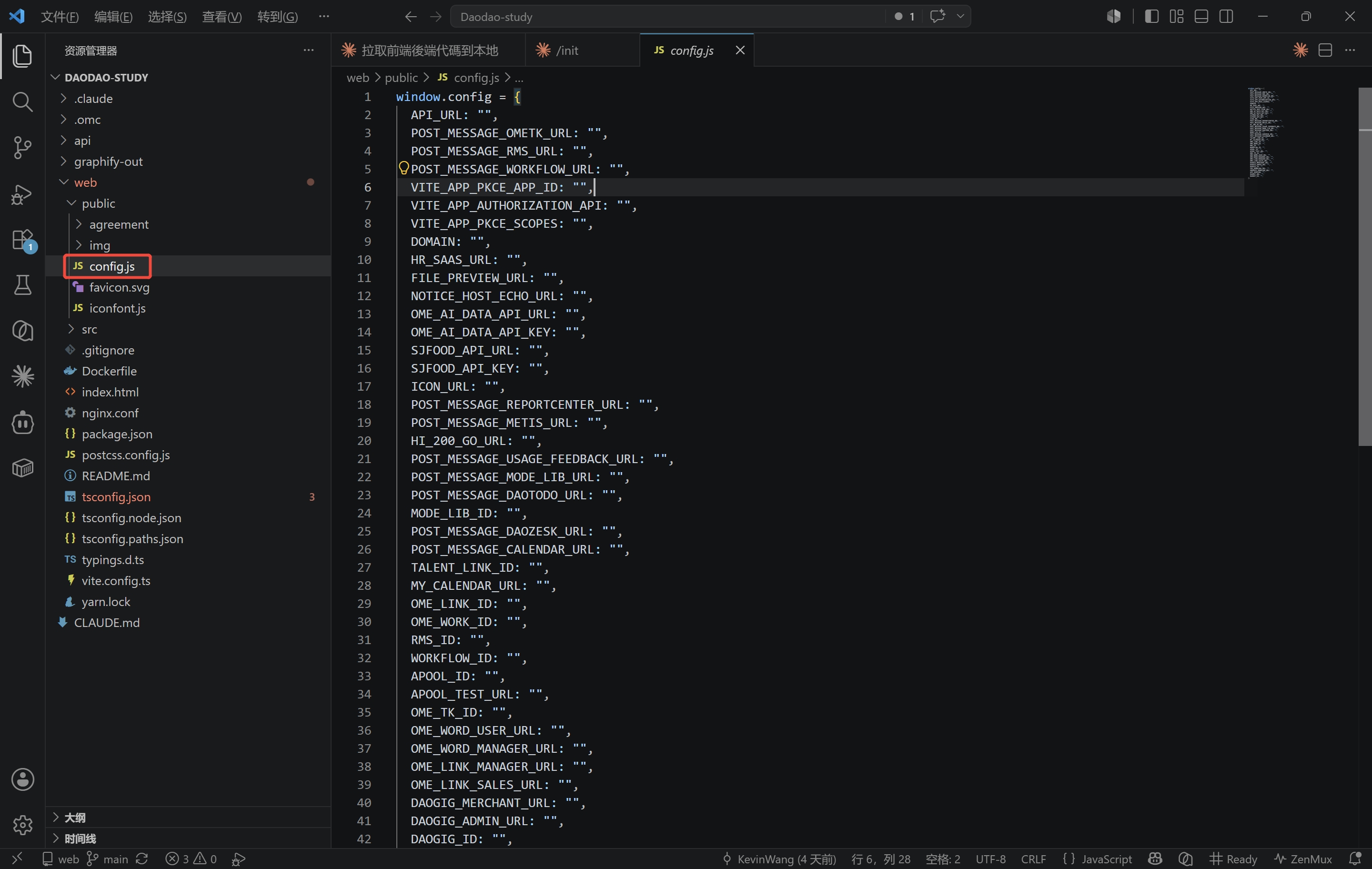Viewport: 1372px width, 869px height.
Task: Collapse the public folder
Action: coord(188,203)
